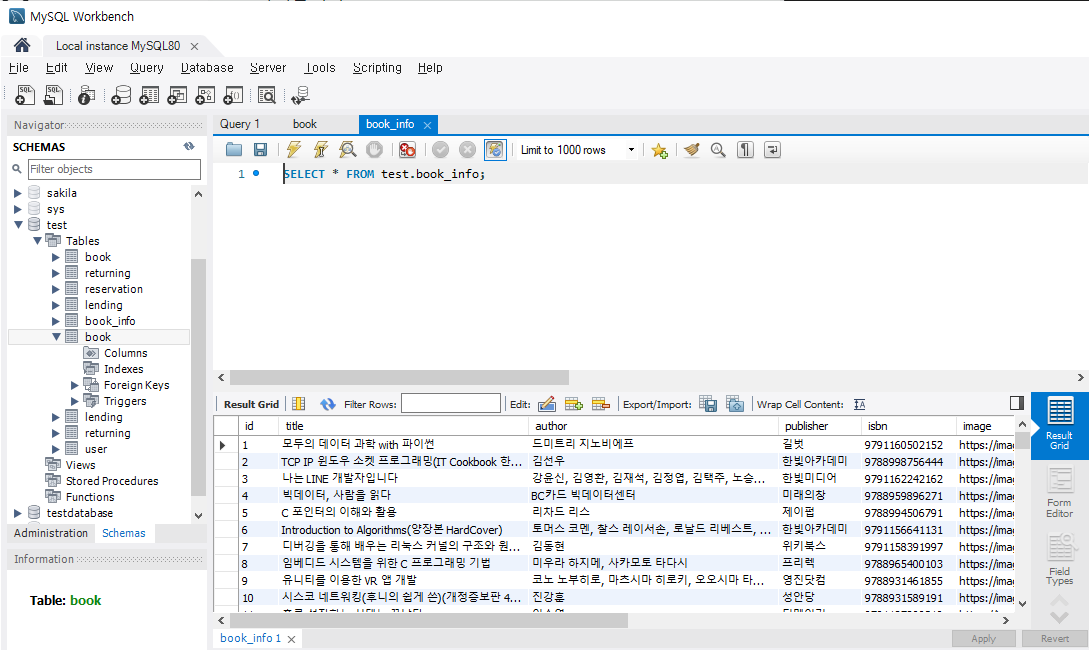Screen dimensions: 1089x650
Task: Save query as favorite snippet star icon
Action: pyautogui.click(x=659, y=150)
